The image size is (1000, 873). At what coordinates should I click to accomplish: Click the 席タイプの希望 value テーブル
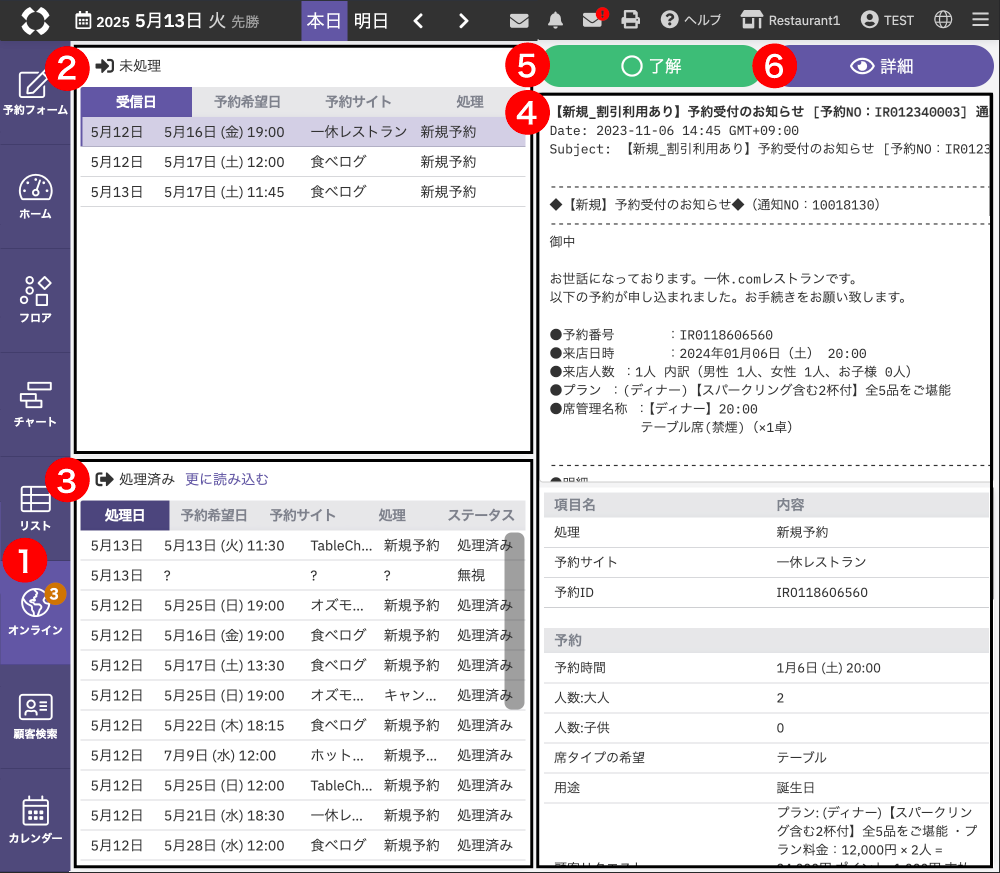click(x=801, y=758)
